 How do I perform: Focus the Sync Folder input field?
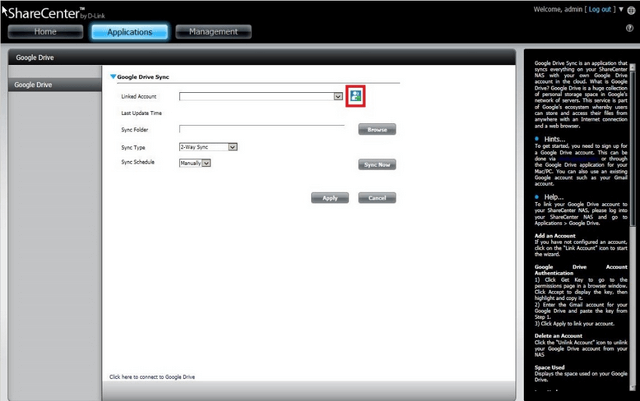(x=262, y=129)
